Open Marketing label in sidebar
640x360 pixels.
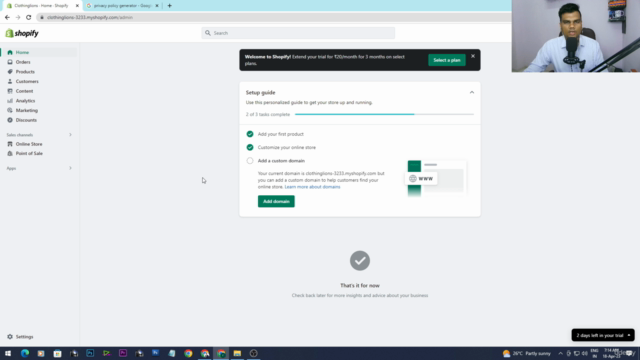(27, 110)
